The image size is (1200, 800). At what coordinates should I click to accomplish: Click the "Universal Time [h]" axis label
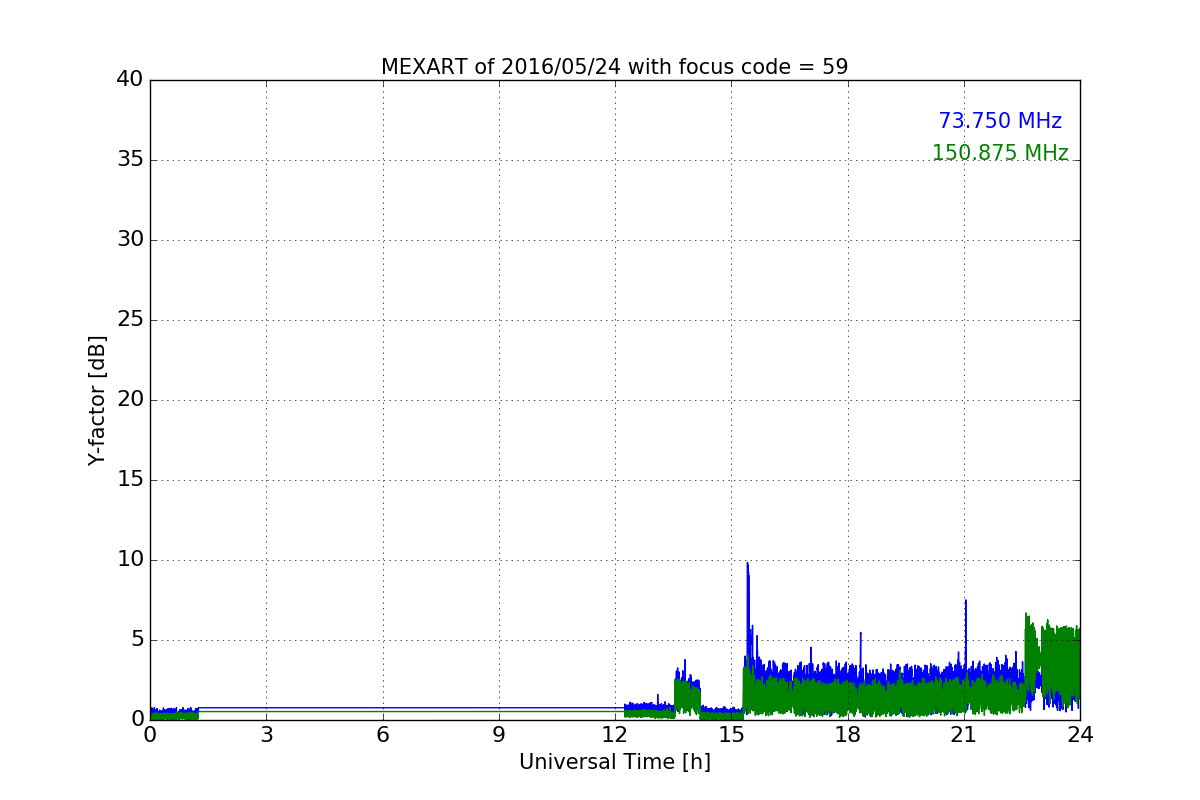[614, 762]
